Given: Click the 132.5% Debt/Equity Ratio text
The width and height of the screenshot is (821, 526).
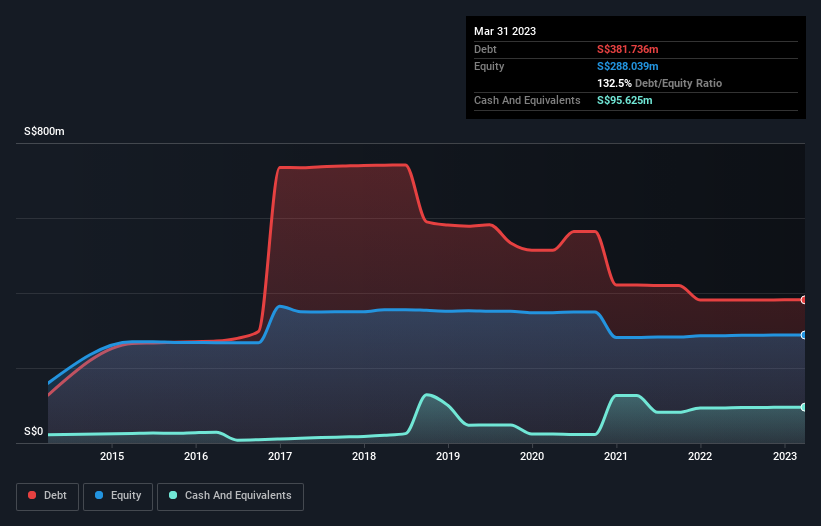Looking at the screenshot, I should 659,83.
